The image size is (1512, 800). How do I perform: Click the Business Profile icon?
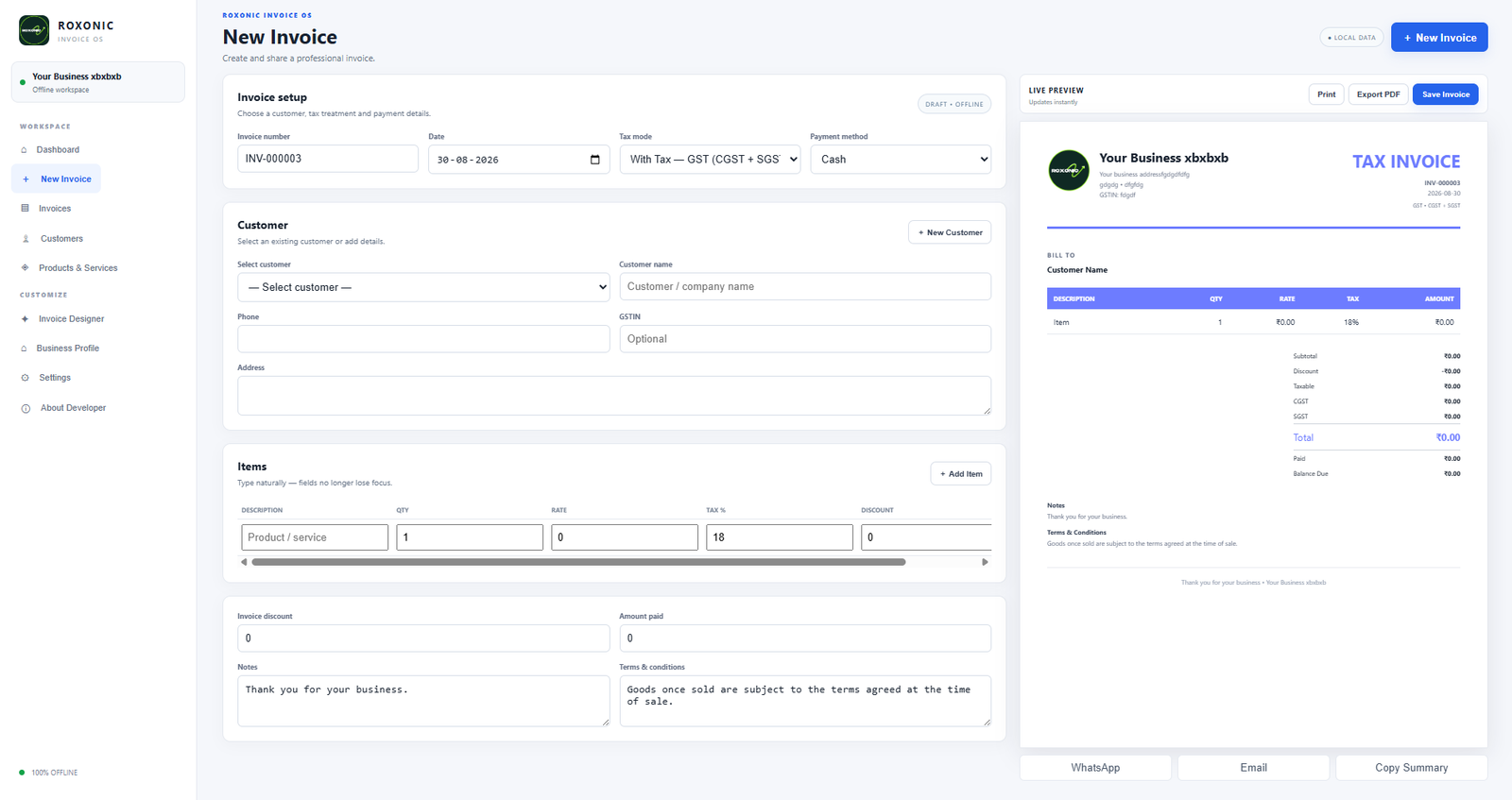pos(24,349)
